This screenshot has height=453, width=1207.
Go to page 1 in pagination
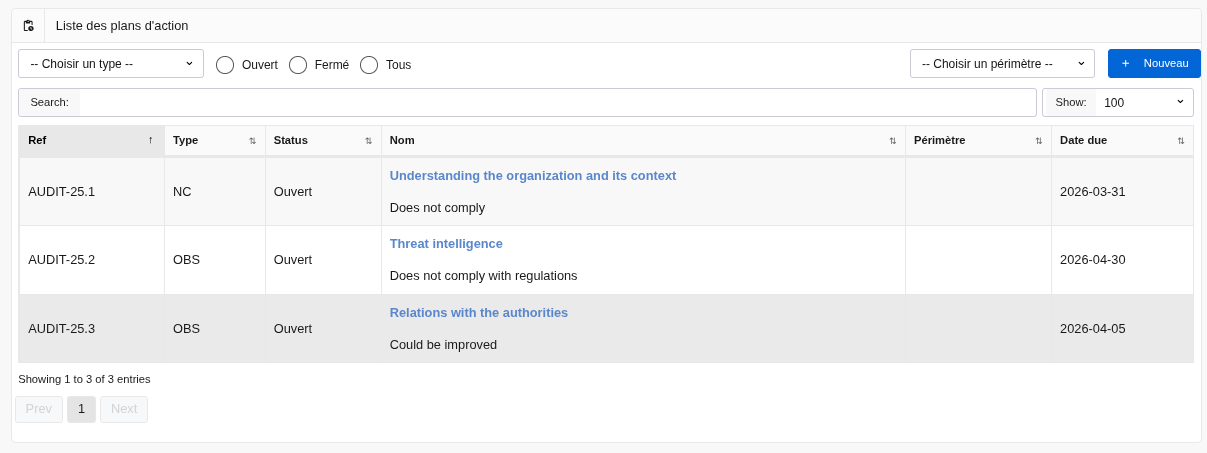(81, 409)
